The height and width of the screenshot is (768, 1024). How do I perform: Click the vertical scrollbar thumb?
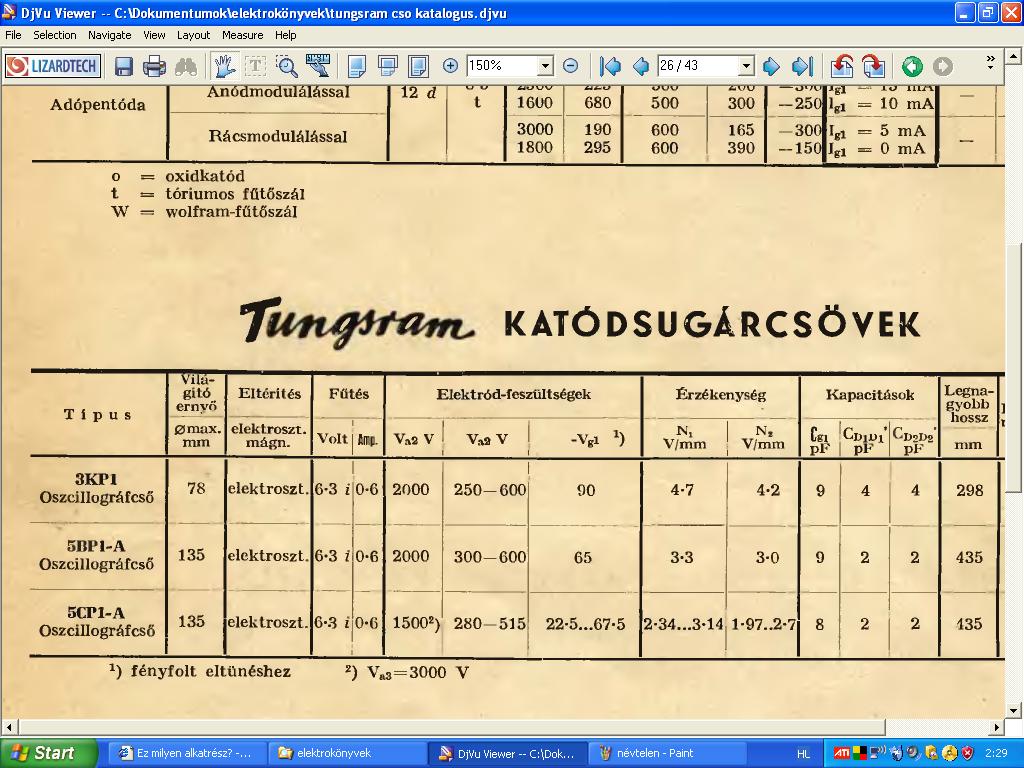[x=1014, y=368]
